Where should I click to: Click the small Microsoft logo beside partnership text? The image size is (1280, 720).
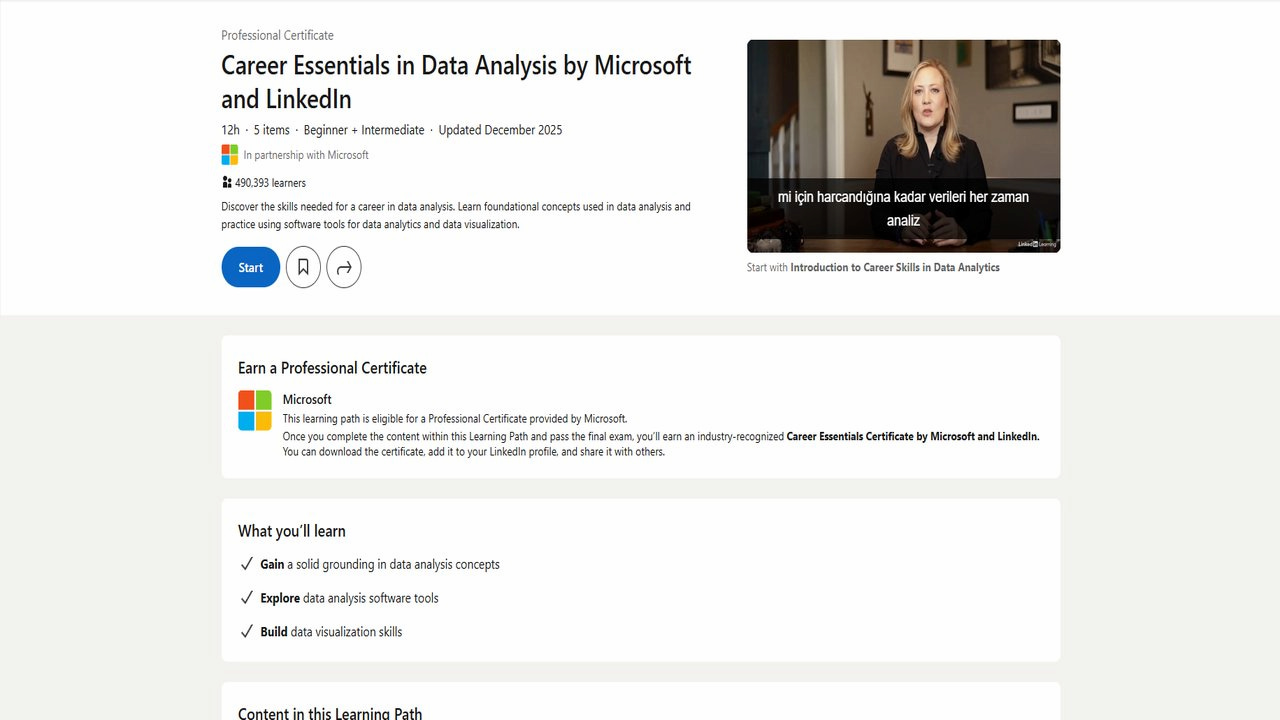coord(230,155)
